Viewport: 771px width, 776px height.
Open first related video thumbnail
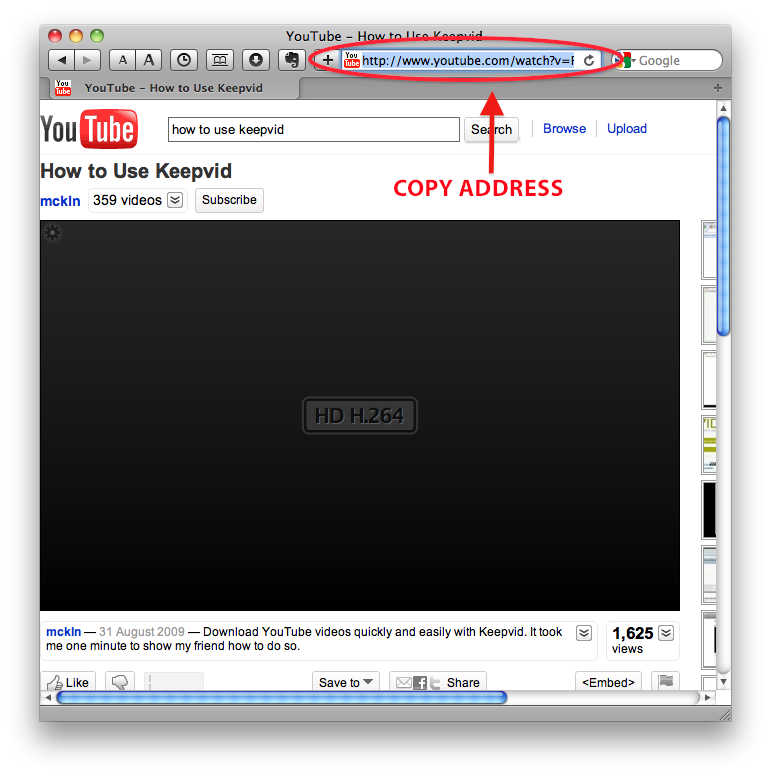[709, 250]
